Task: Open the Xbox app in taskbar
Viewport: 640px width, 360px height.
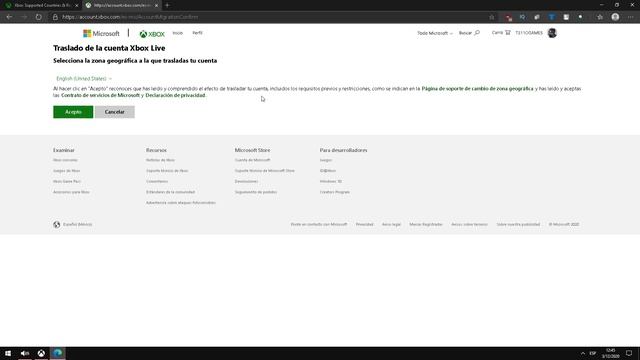Action: click(41, 353)
